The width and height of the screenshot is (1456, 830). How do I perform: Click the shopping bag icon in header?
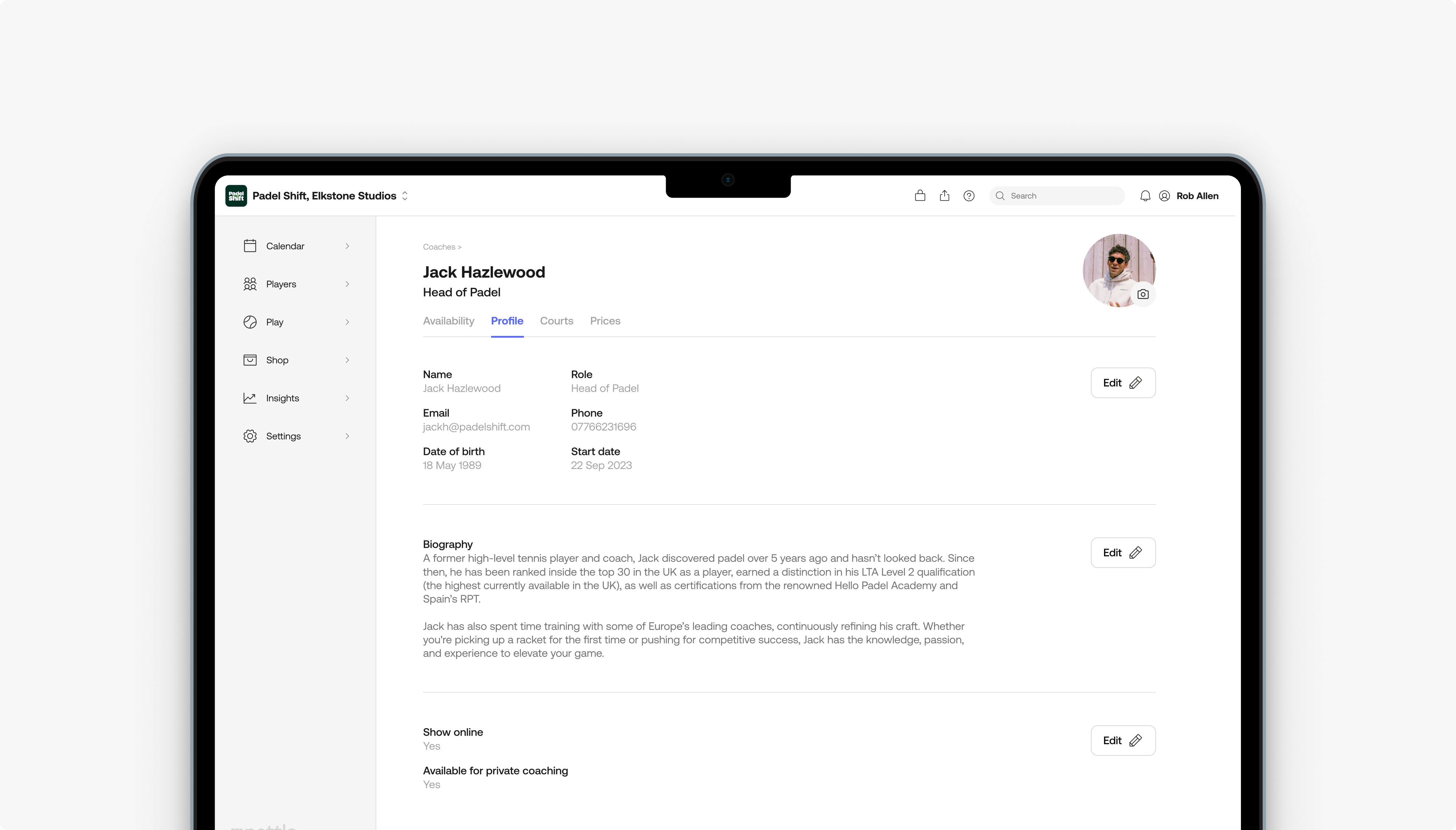(x=920, y=195)
